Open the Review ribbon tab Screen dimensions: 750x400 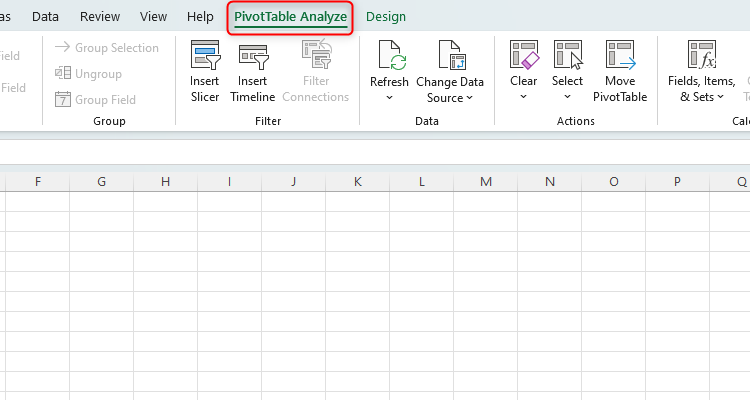pyautogui.click(x=99, y=17)
